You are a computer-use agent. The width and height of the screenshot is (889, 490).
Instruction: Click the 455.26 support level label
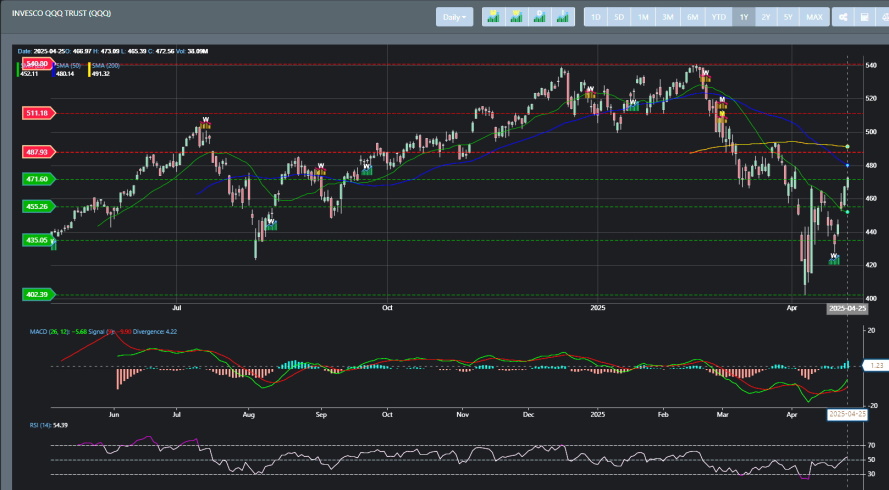pyautogui.click(x=38, y=206)
